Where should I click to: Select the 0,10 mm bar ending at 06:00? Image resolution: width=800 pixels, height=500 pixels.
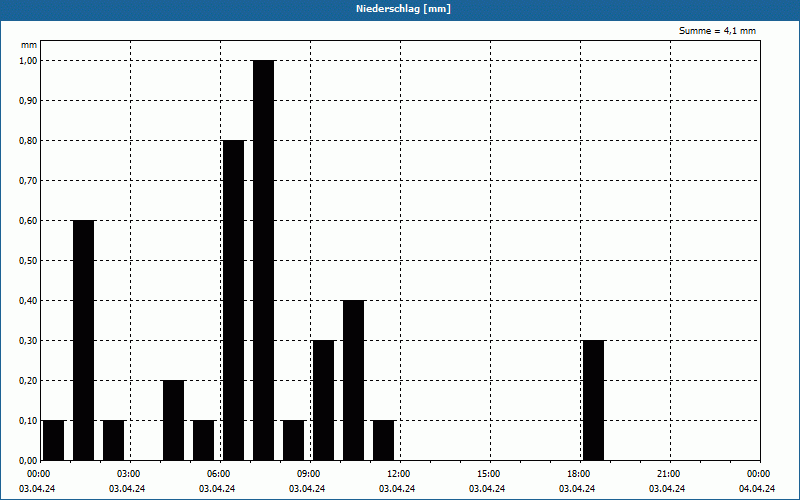click(204, 440)
